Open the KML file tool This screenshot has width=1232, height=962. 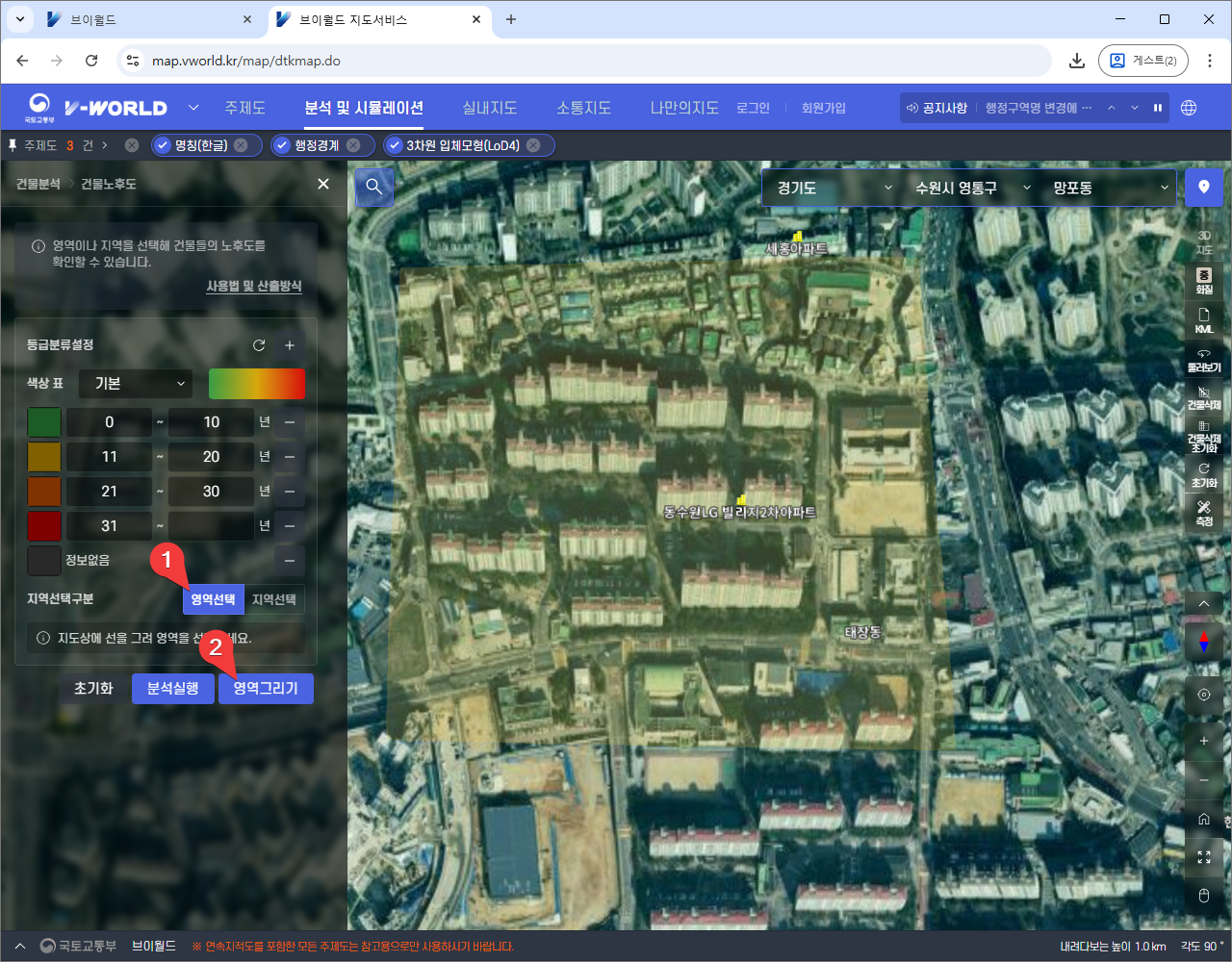pyautogui.click(x=1204, y=320)
